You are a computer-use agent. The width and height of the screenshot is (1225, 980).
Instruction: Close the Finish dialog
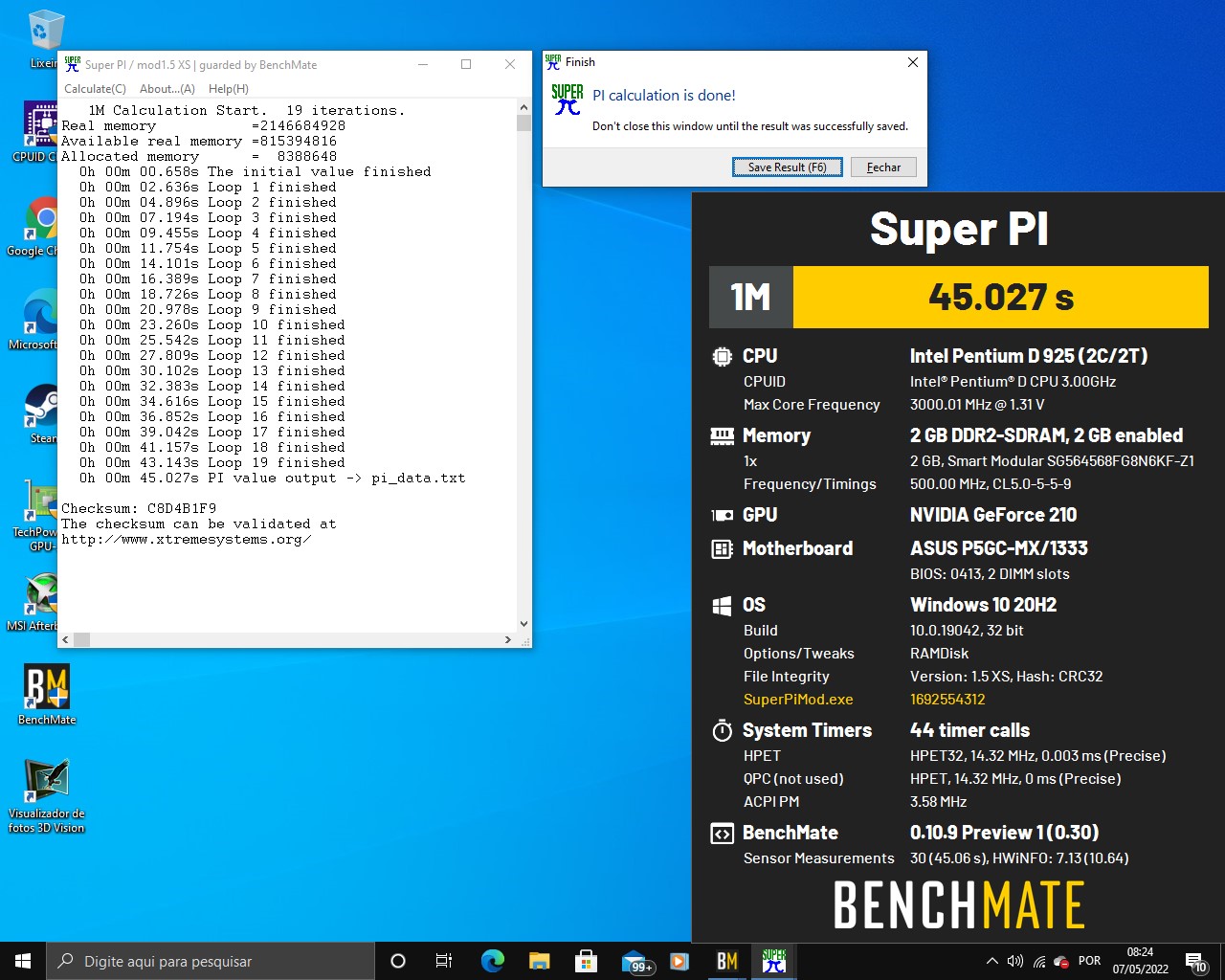click(x=913, y=62)
